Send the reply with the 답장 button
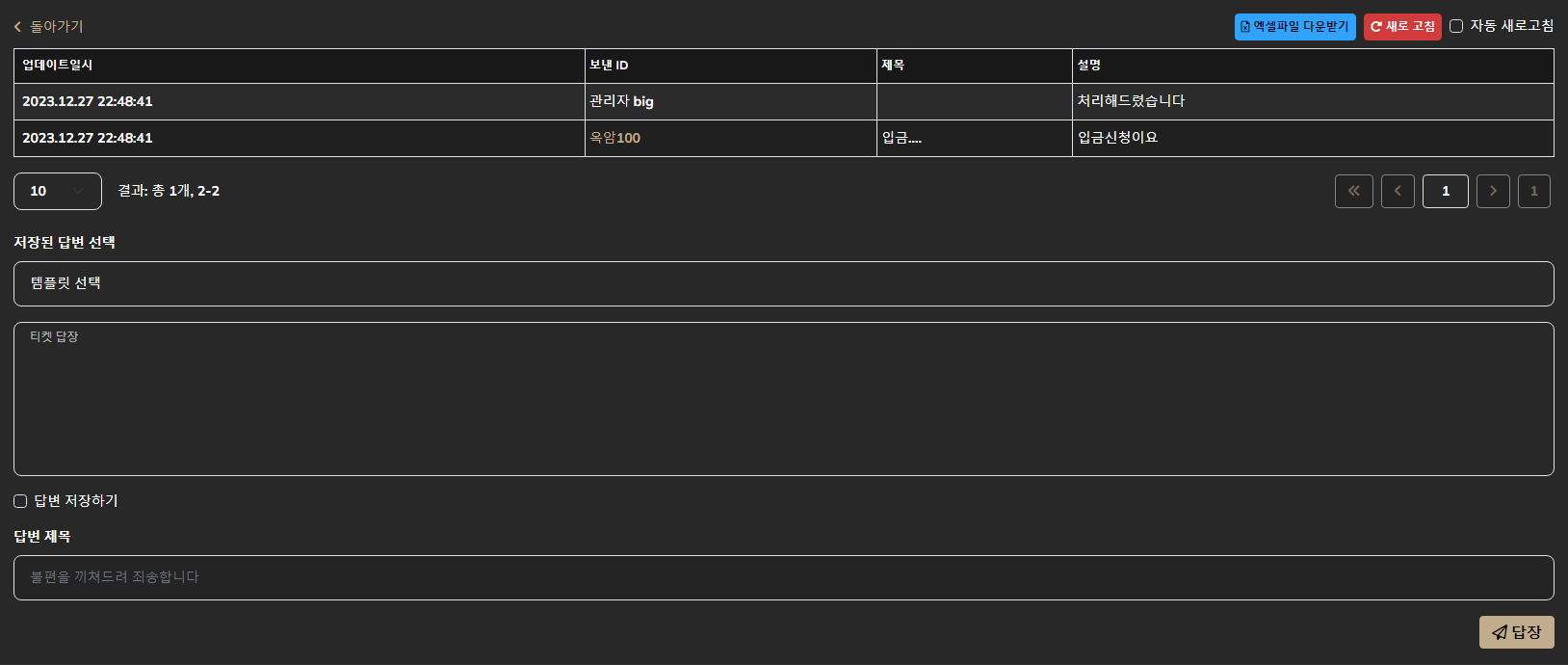Viewport: 1568px width, 665px height. click(1516, 632)
